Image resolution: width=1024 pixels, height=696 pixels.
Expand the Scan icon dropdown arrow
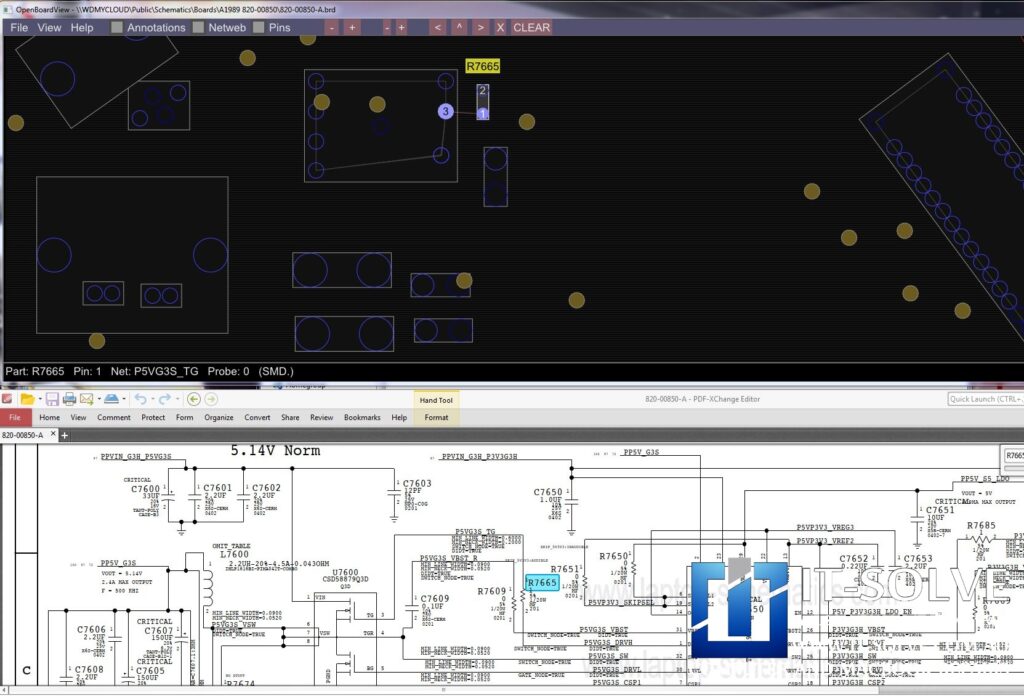[x=124, y=399]
